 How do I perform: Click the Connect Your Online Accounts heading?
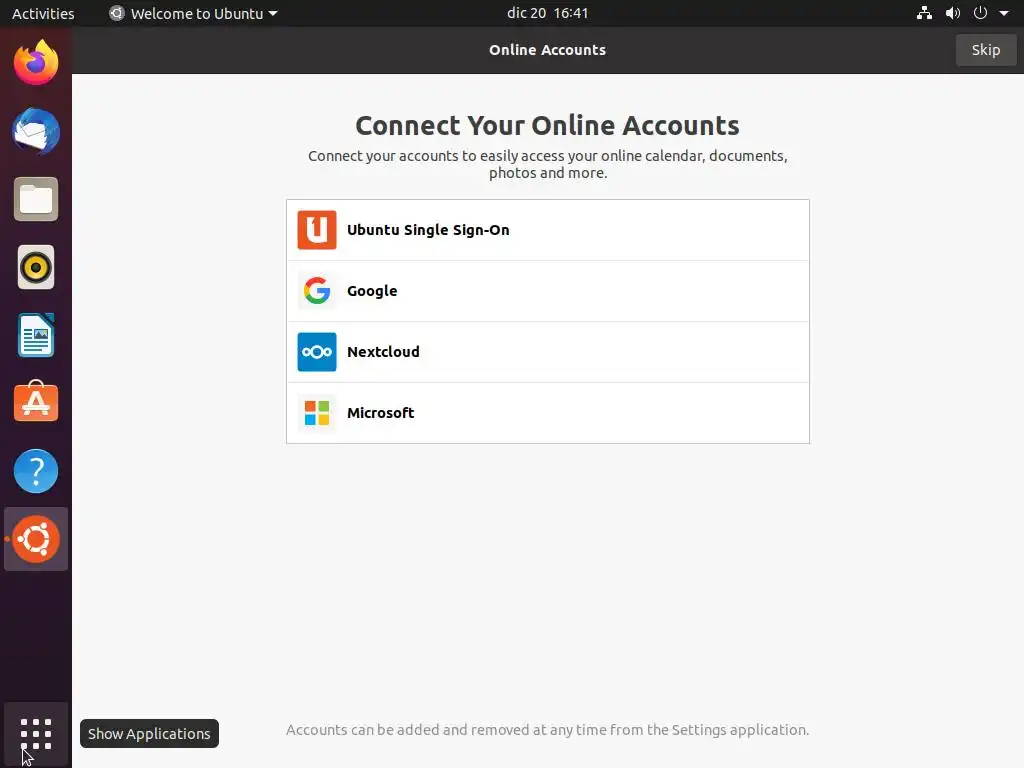[x=547, y=125]
